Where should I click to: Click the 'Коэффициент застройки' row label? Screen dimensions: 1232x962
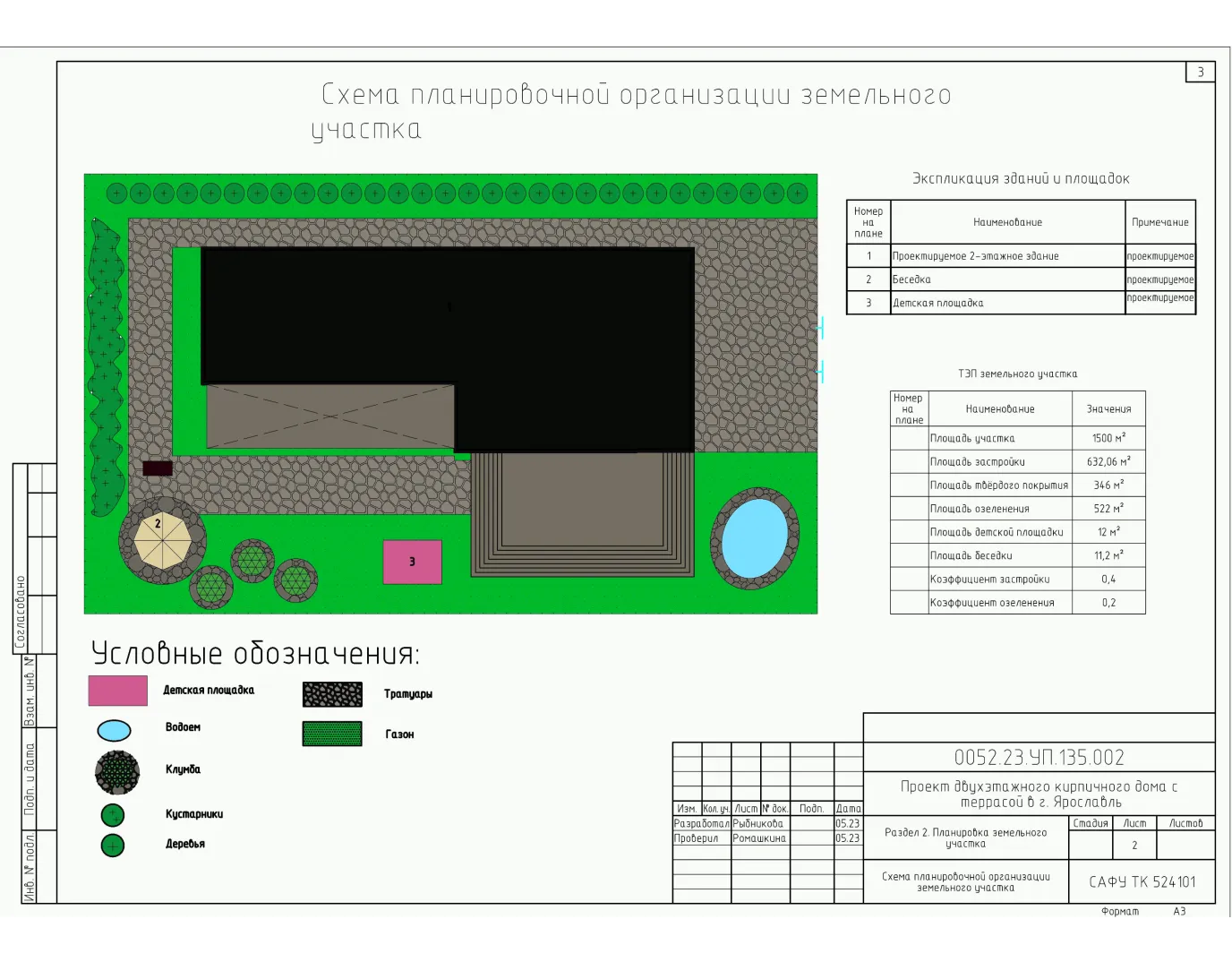[990, 580]
